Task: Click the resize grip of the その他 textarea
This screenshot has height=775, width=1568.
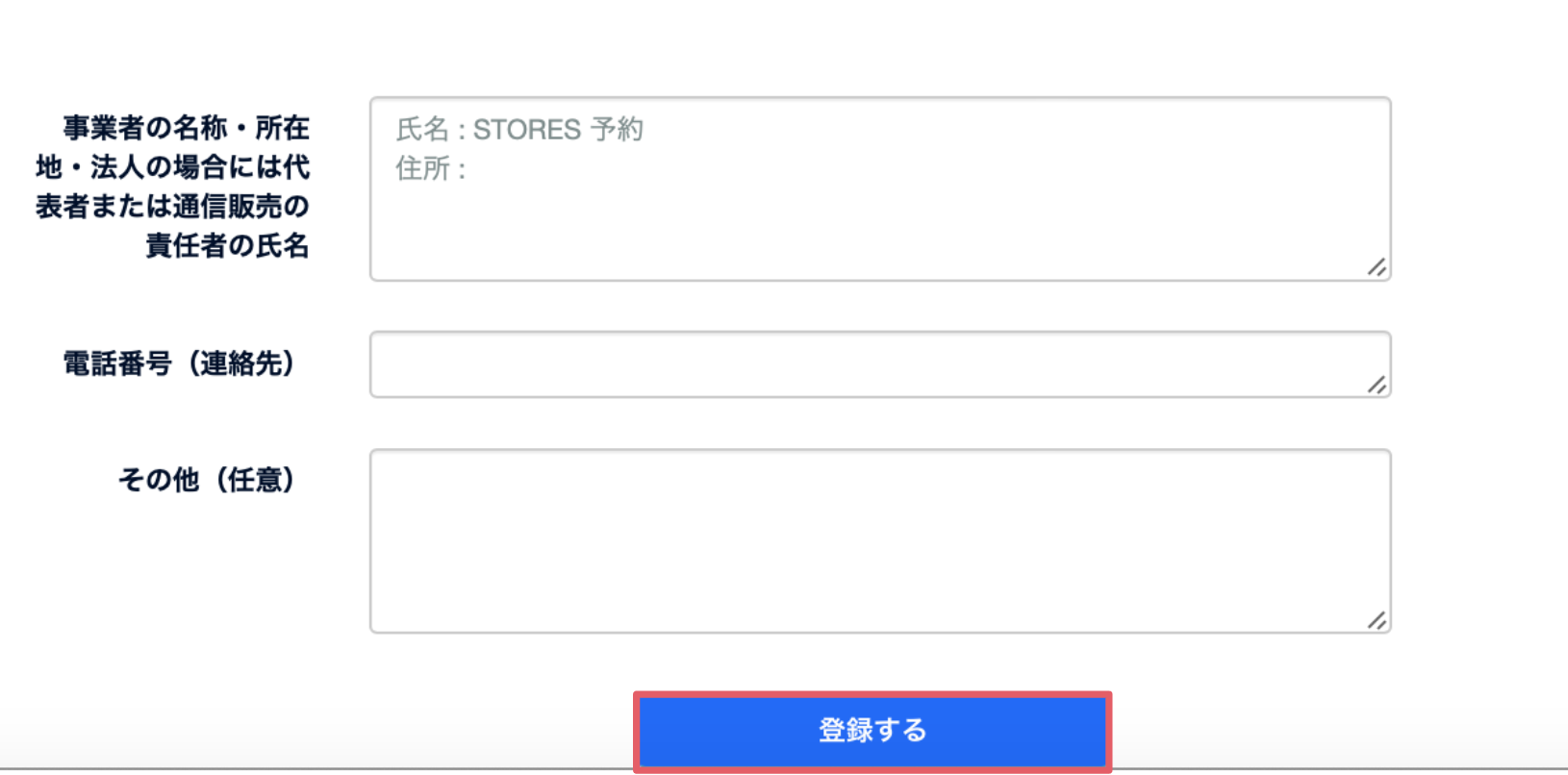Action: tap(1377, 620)
